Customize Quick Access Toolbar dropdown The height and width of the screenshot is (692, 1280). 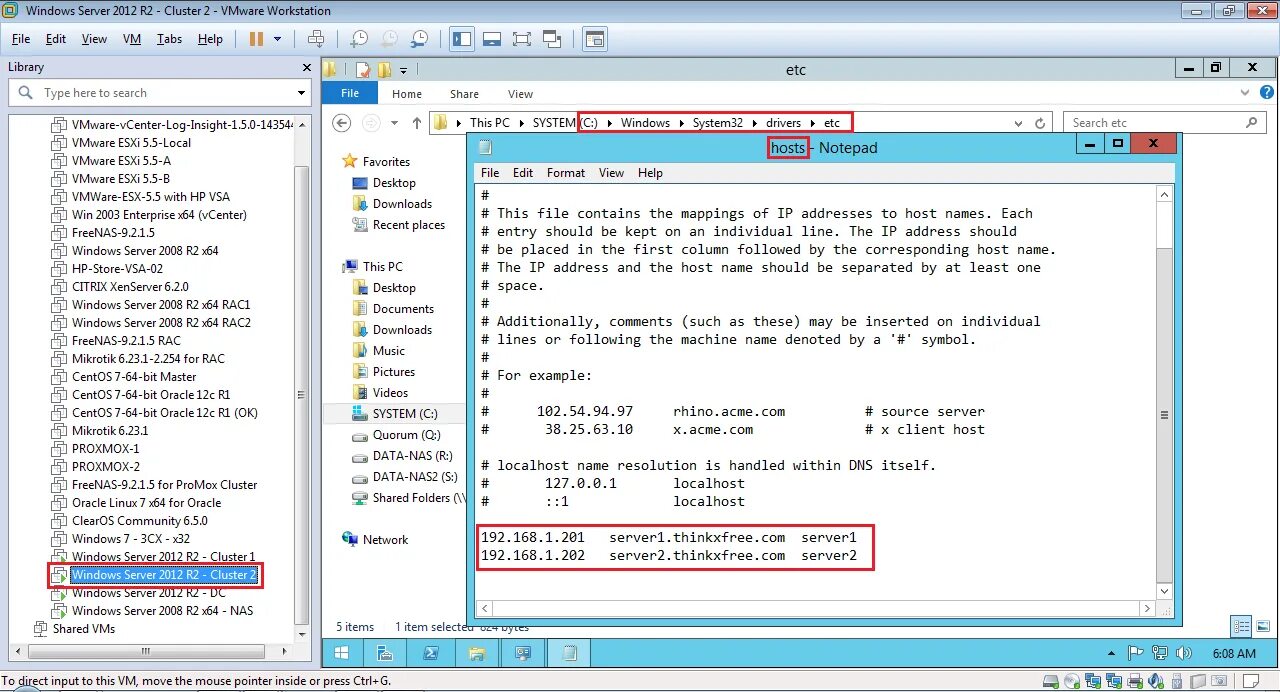point(404,70)
